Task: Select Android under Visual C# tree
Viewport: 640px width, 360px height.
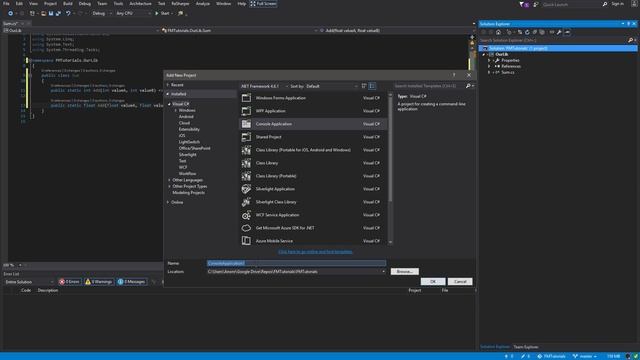Action: pos(186,117)
